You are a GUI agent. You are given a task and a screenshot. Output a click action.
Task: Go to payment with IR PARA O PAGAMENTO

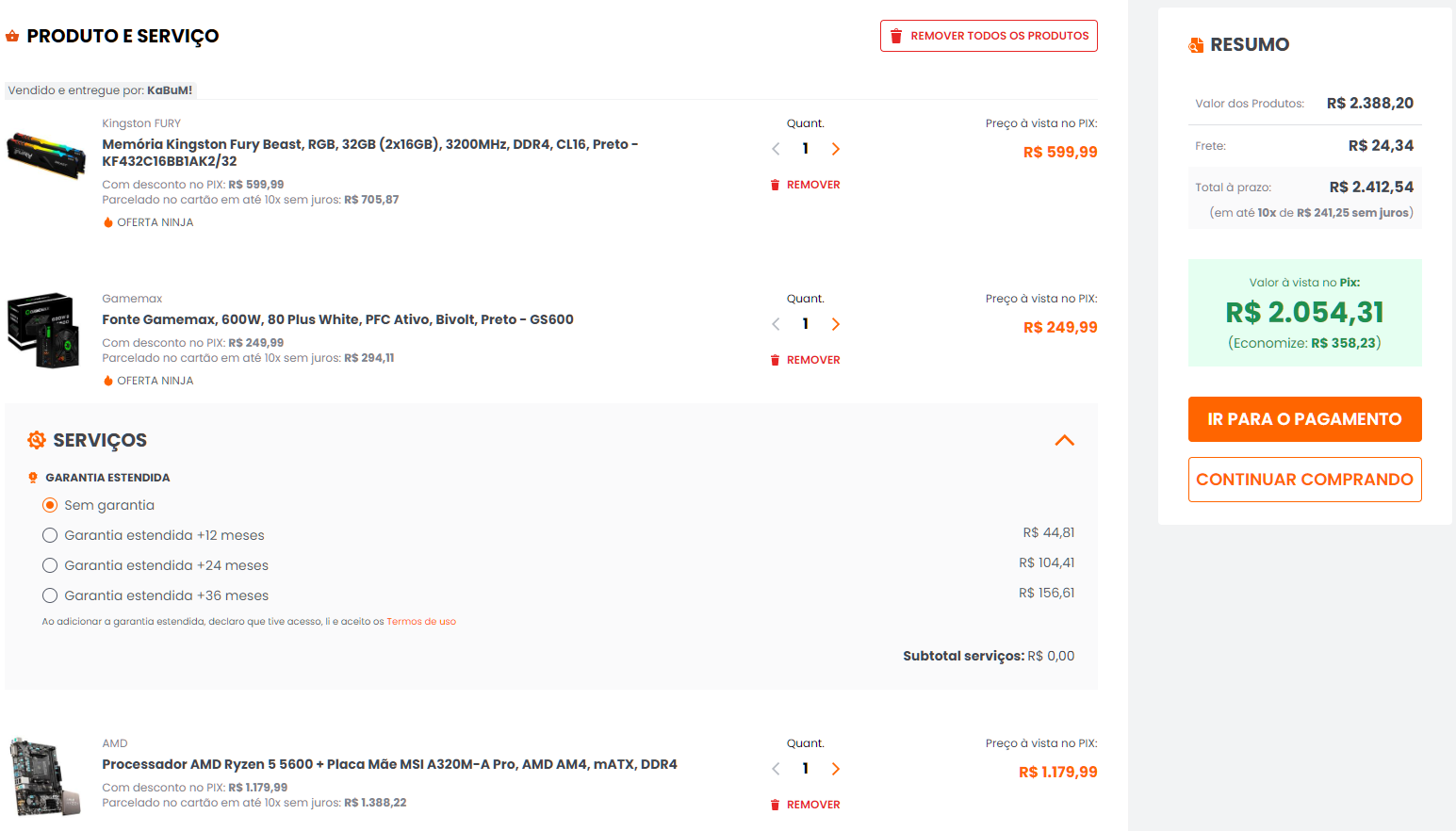coord(1304,419)
